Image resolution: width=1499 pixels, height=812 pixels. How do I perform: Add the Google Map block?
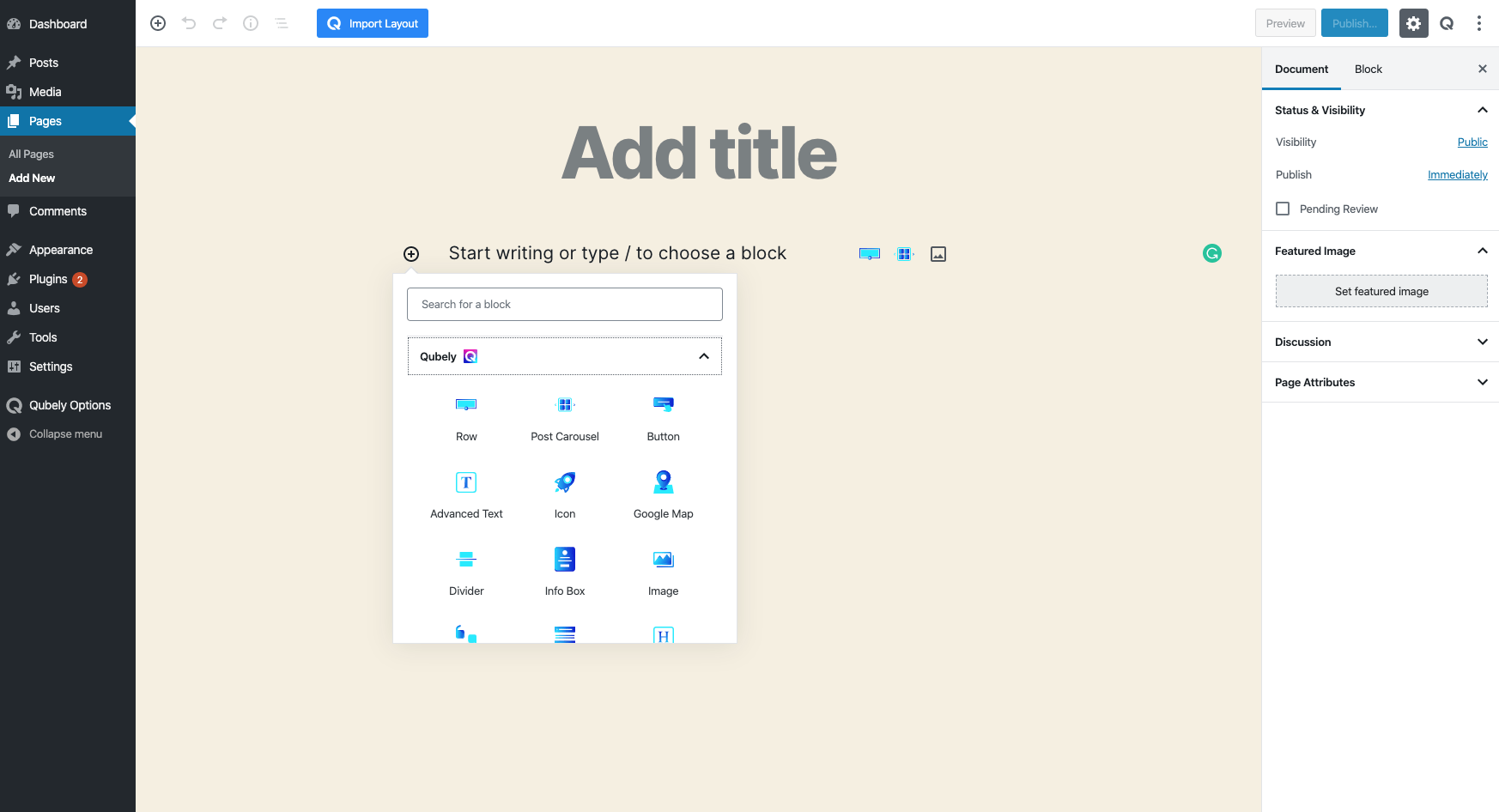663,494
